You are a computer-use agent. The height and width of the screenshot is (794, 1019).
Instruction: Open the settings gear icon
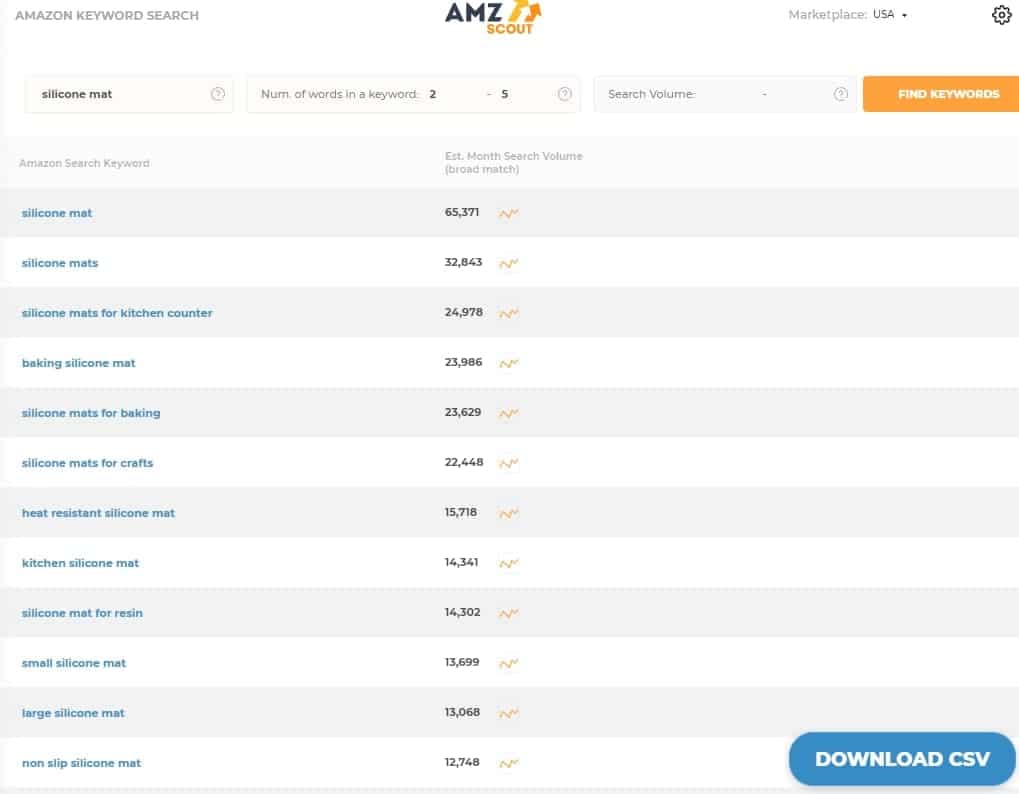coord(1001,14)
